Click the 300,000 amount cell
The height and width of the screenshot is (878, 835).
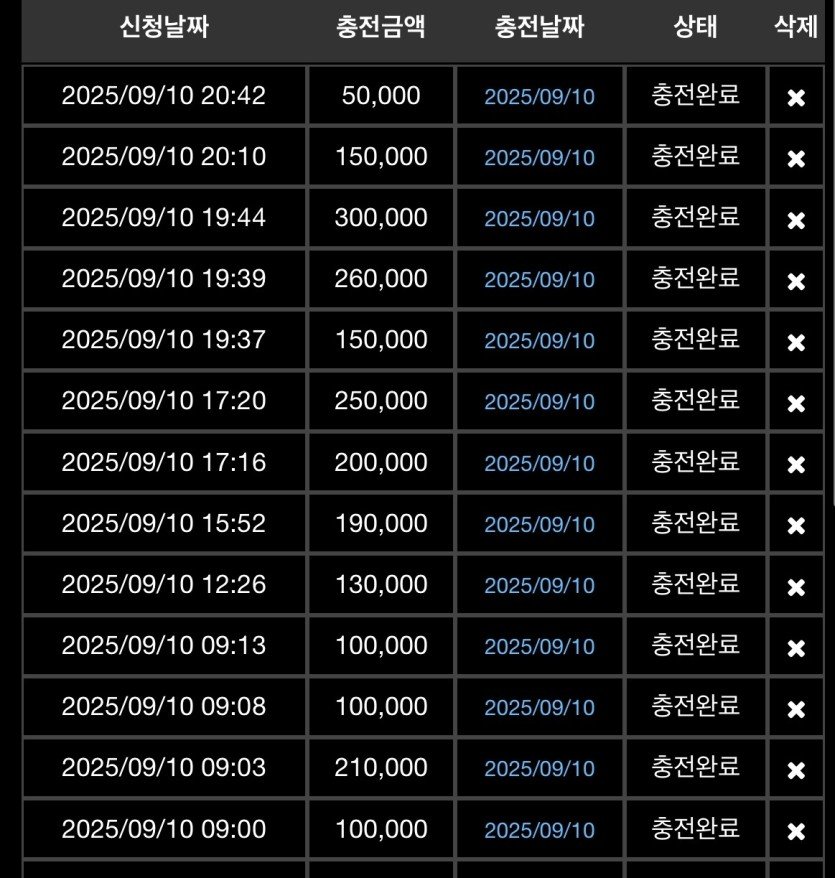pos(381,218)
